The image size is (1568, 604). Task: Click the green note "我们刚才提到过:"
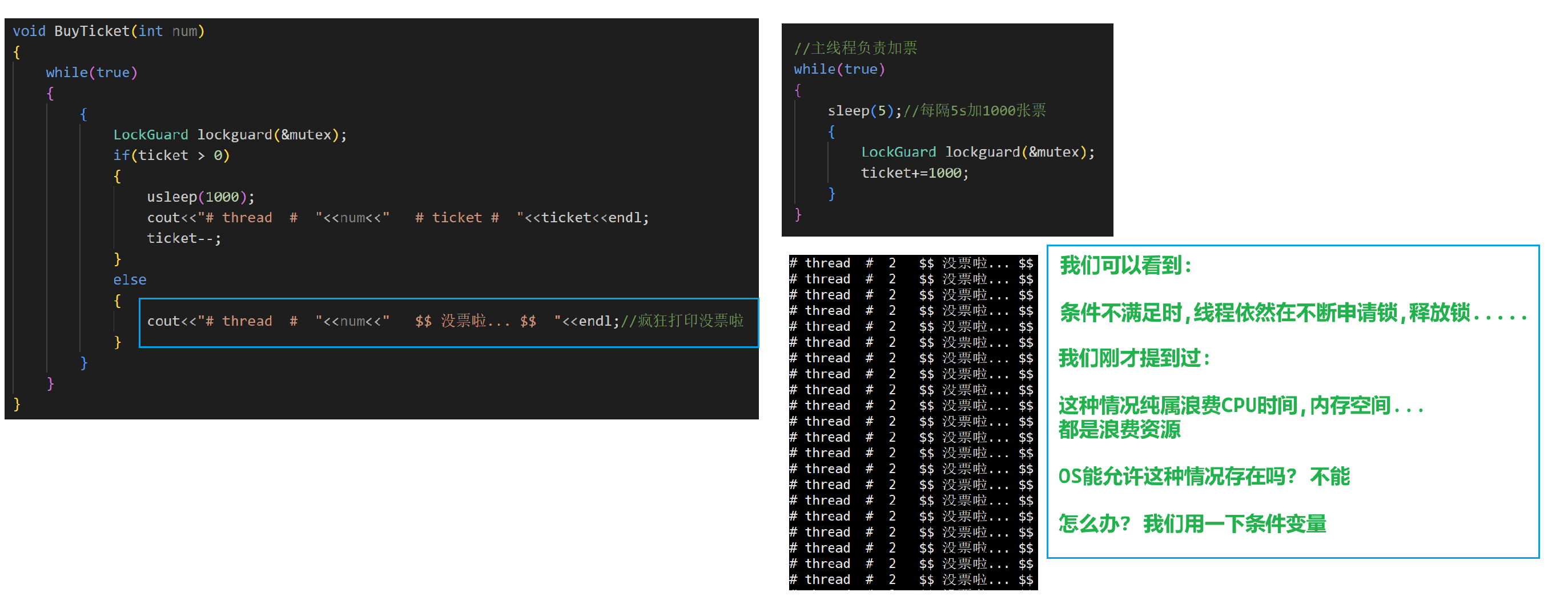click(x=1134, y=358)
